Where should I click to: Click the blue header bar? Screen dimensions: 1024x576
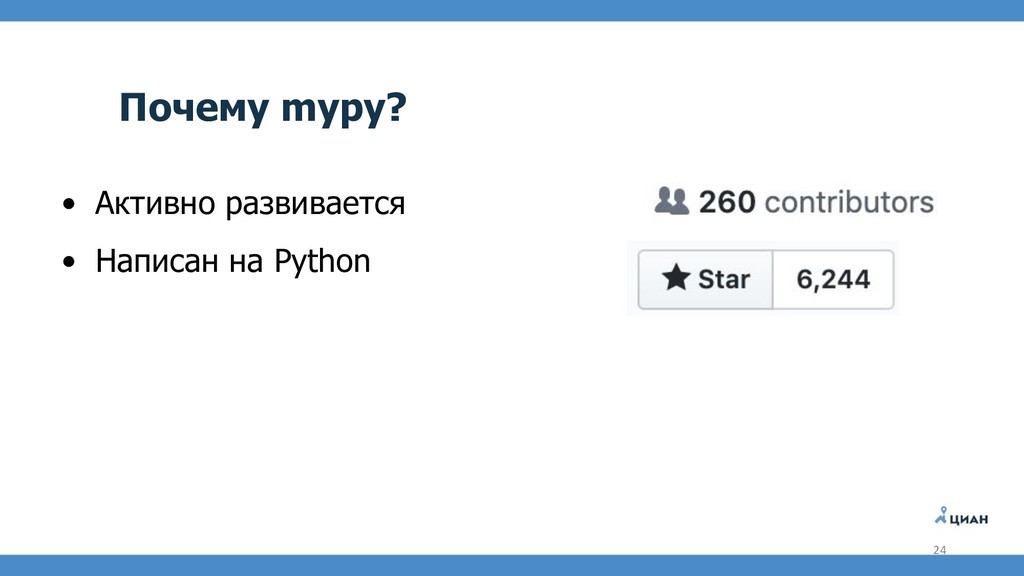[x=512, y=10]
